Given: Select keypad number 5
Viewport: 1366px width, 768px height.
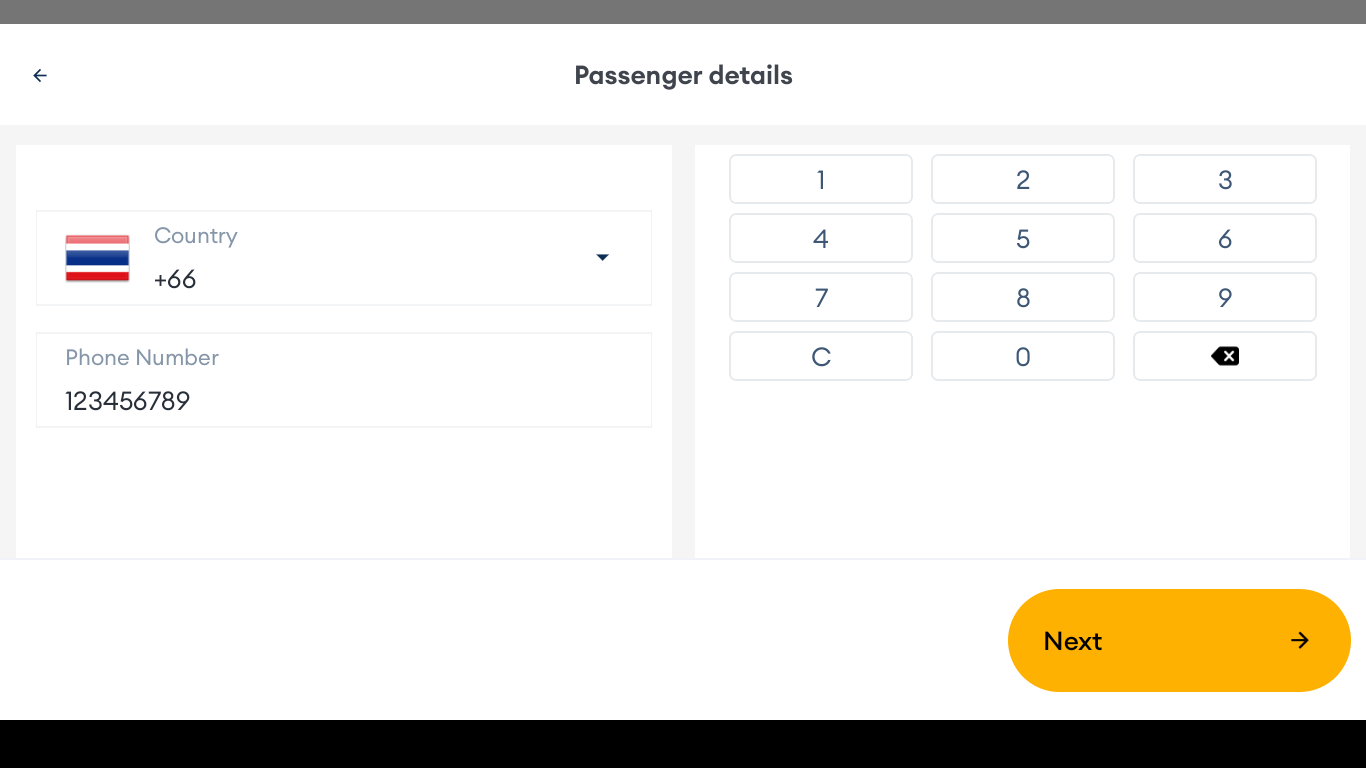Looking at the screenshot, I should (x=1022, y=239).
